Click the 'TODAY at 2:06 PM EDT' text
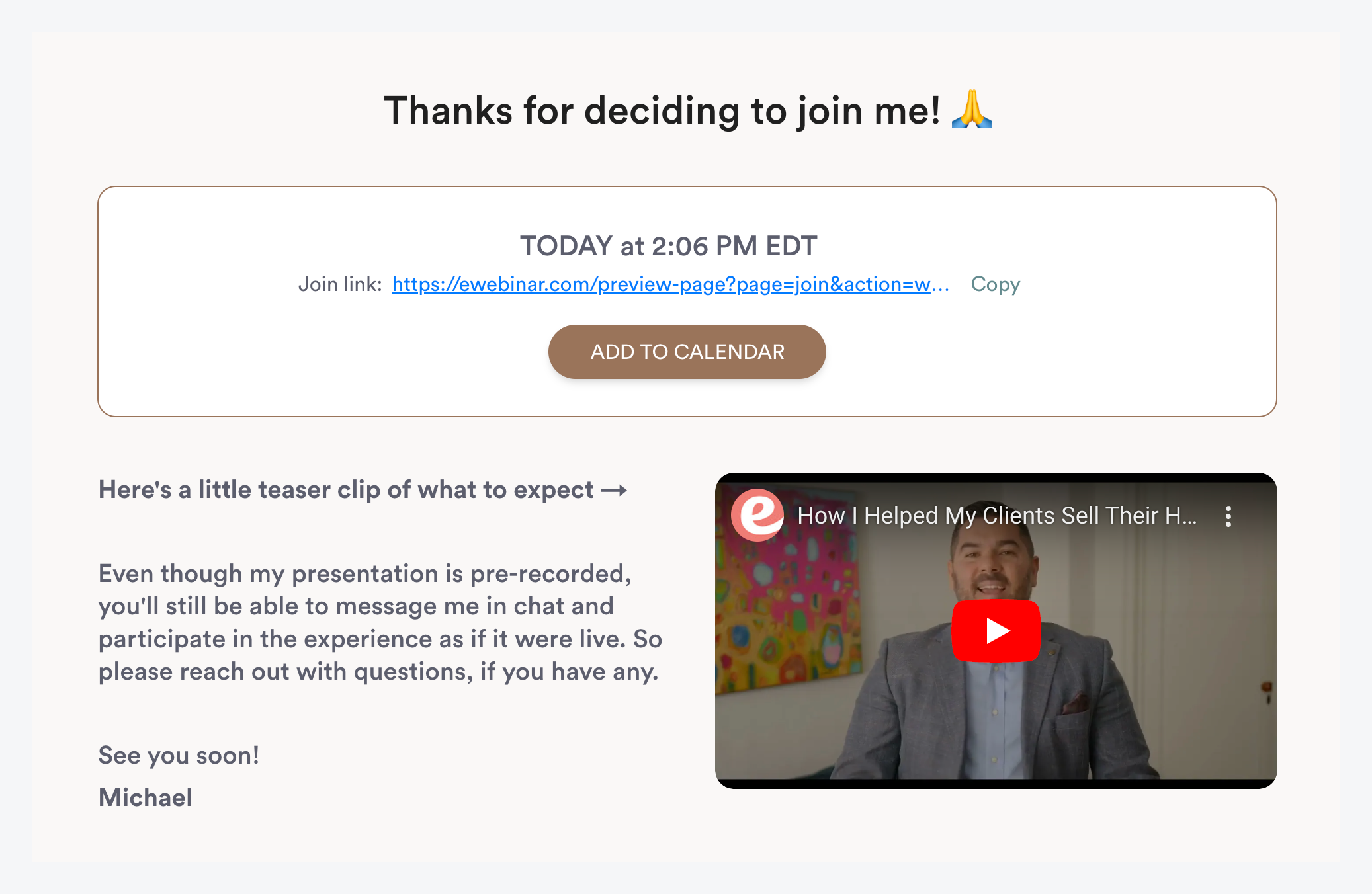 [668, 246]
